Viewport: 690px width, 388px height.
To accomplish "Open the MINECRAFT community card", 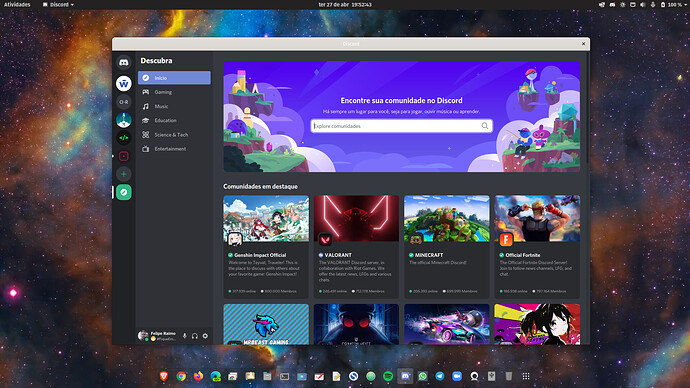I will tap(447, 247).
